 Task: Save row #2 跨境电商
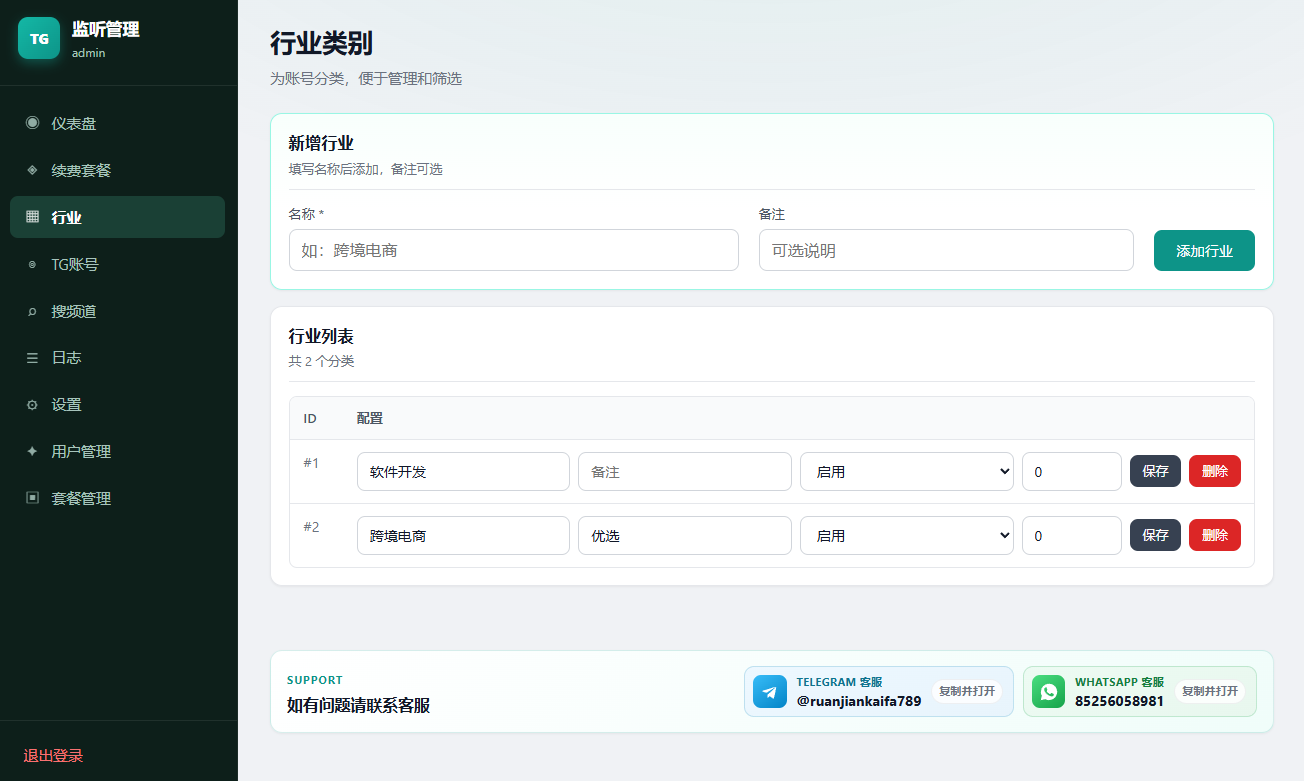1155,535
